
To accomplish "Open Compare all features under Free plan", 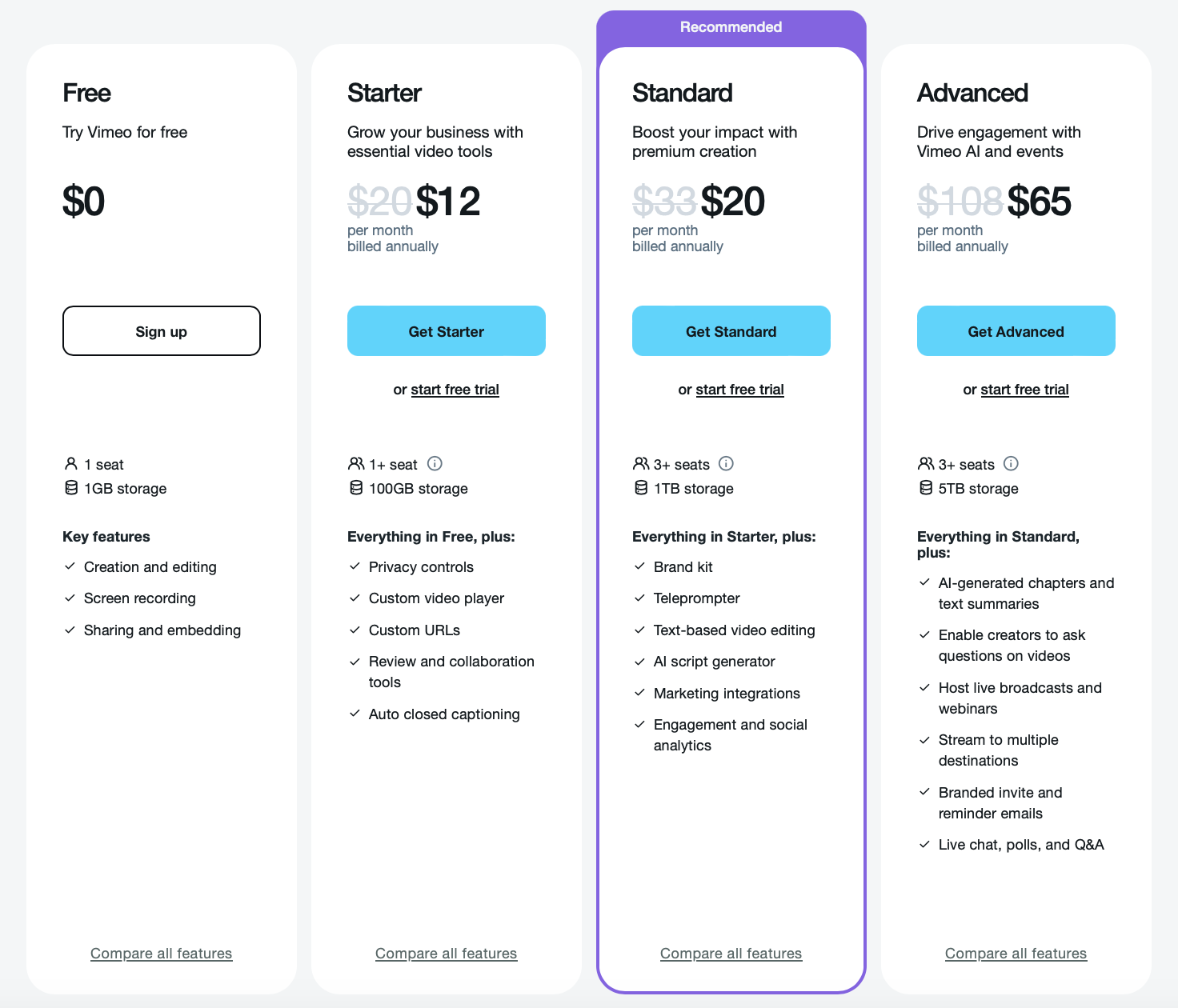I will (161, 954).
